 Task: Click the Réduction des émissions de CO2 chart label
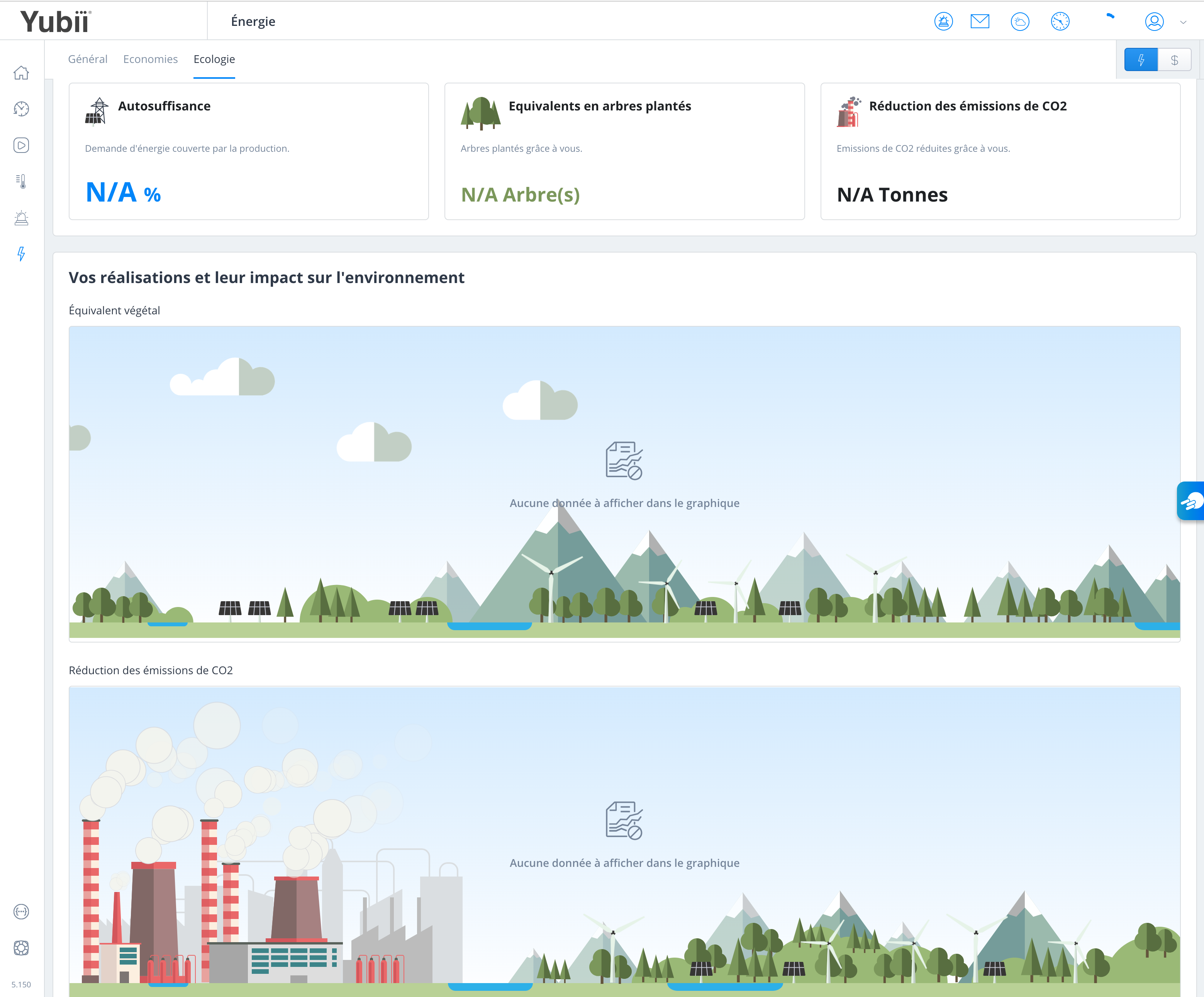(x=151, y=670)
